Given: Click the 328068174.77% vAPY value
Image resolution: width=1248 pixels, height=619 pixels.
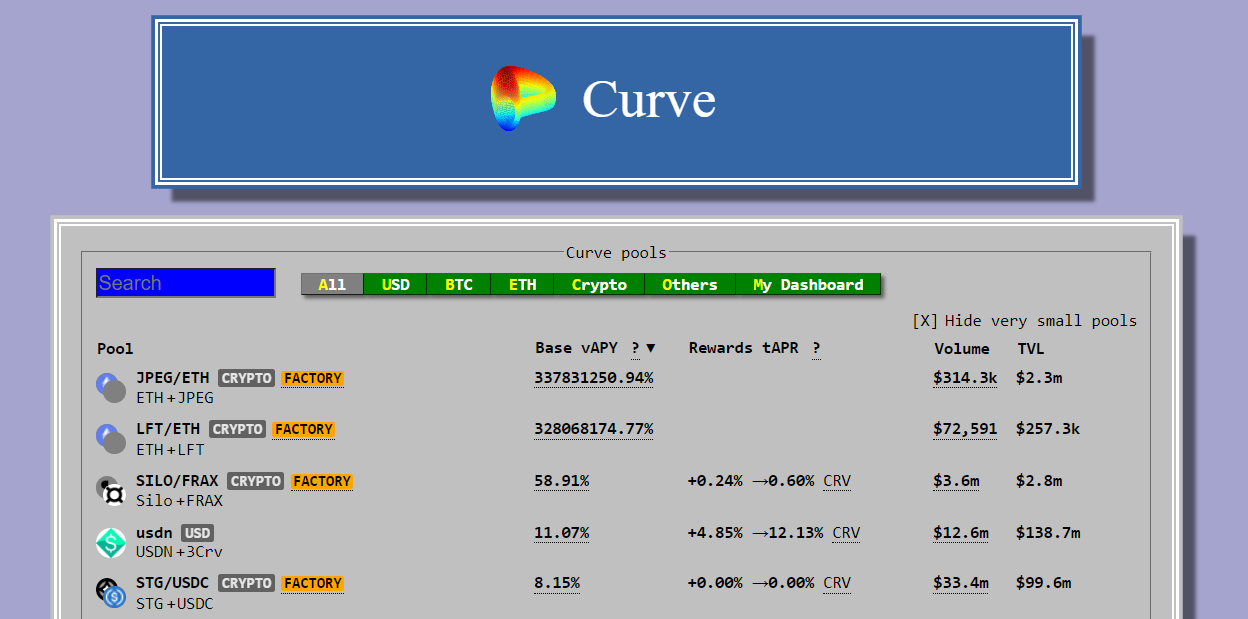Looking at the screenshot, I should click(x=594, y=429).
